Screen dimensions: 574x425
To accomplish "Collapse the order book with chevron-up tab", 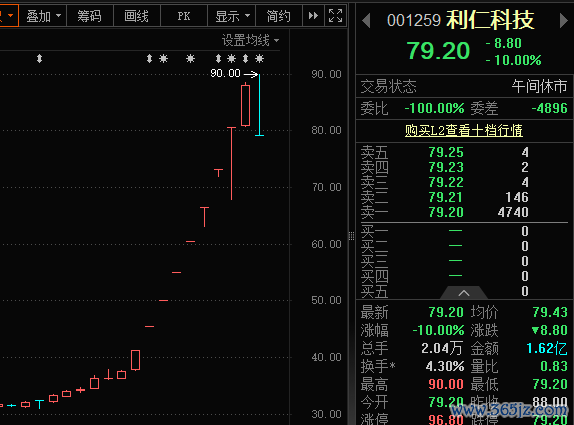I will pyautogui.click(x=464, y=293).
